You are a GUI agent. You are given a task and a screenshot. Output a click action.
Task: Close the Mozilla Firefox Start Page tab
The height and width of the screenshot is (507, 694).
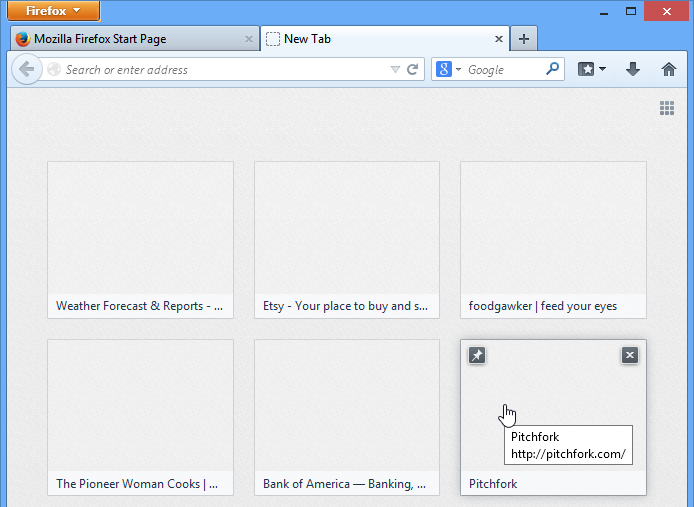click(x=249, y=39)
